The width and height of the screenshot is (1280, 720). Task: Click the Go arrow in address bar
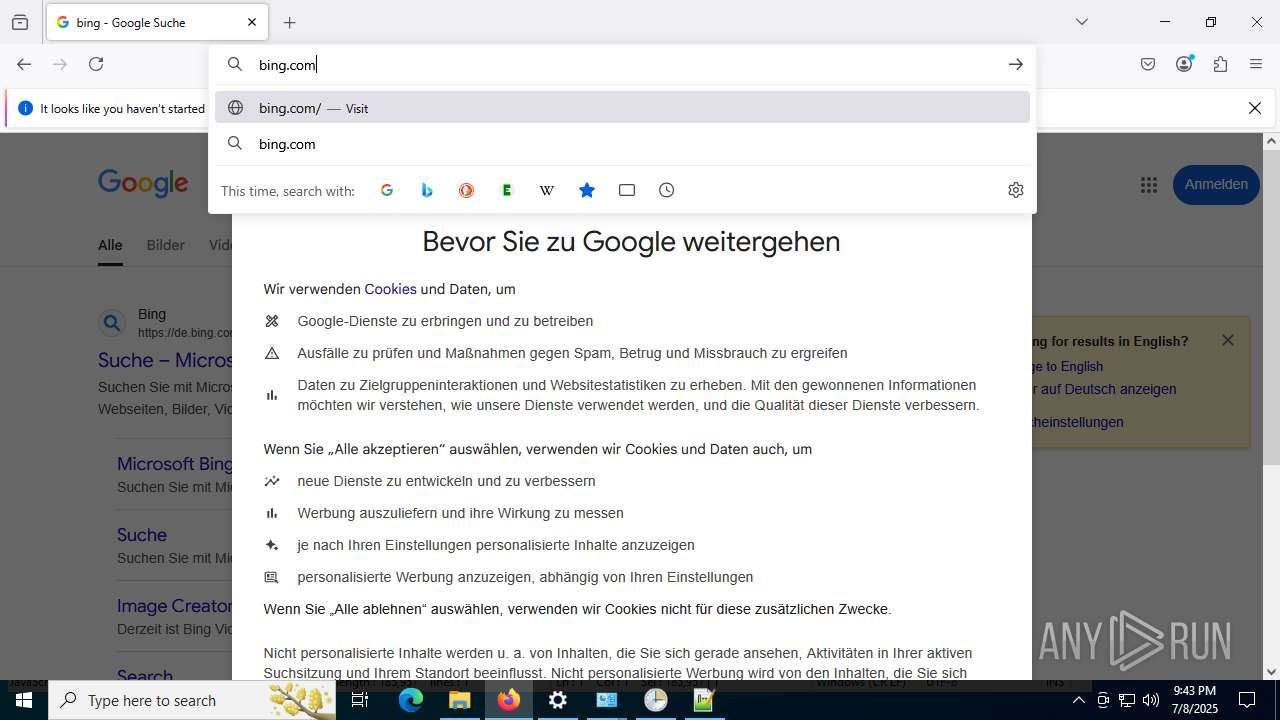[1015, 64]
